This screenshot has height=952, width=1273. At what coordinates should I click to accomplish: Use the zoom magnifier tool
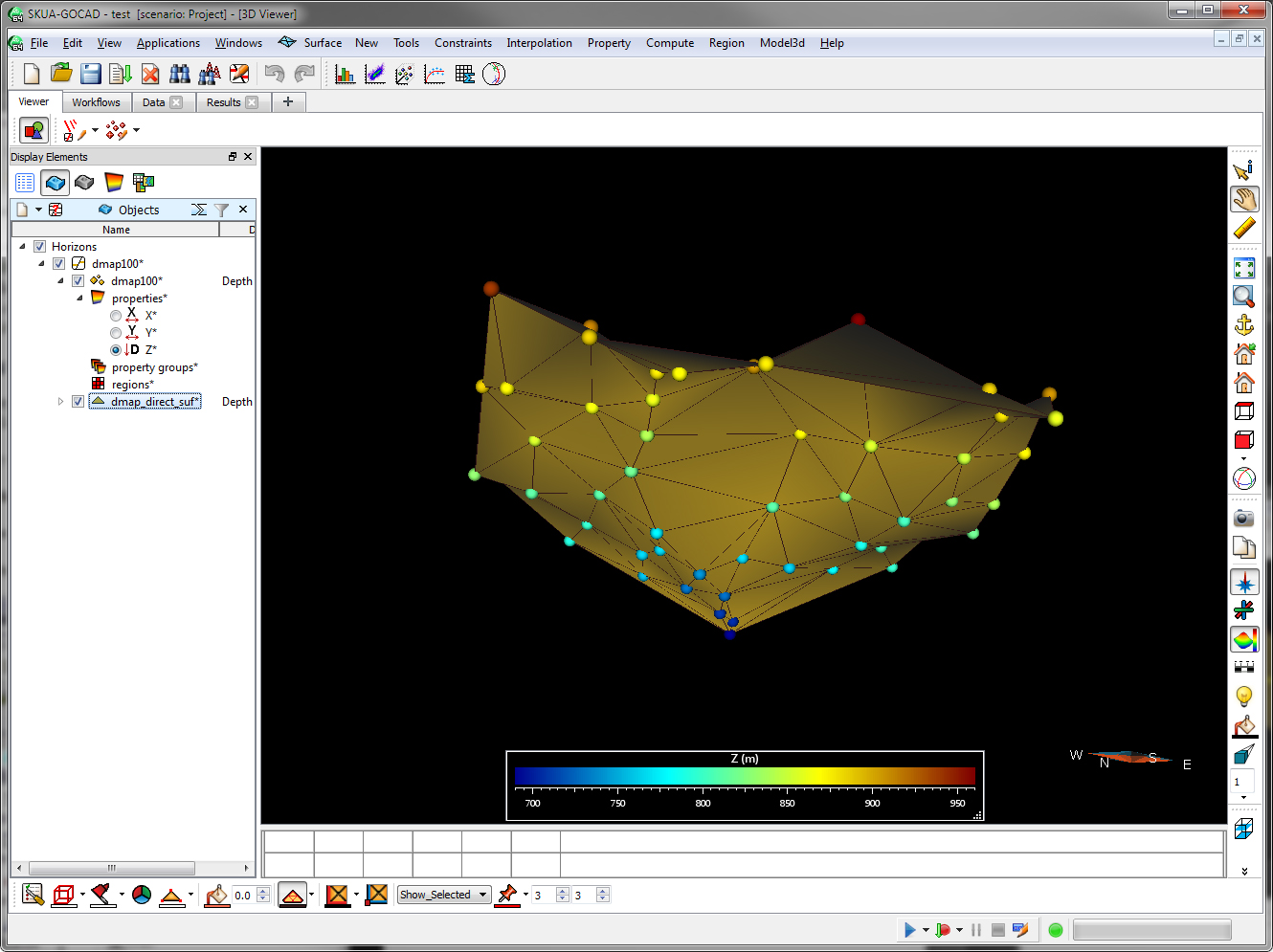pos(1243,297)
